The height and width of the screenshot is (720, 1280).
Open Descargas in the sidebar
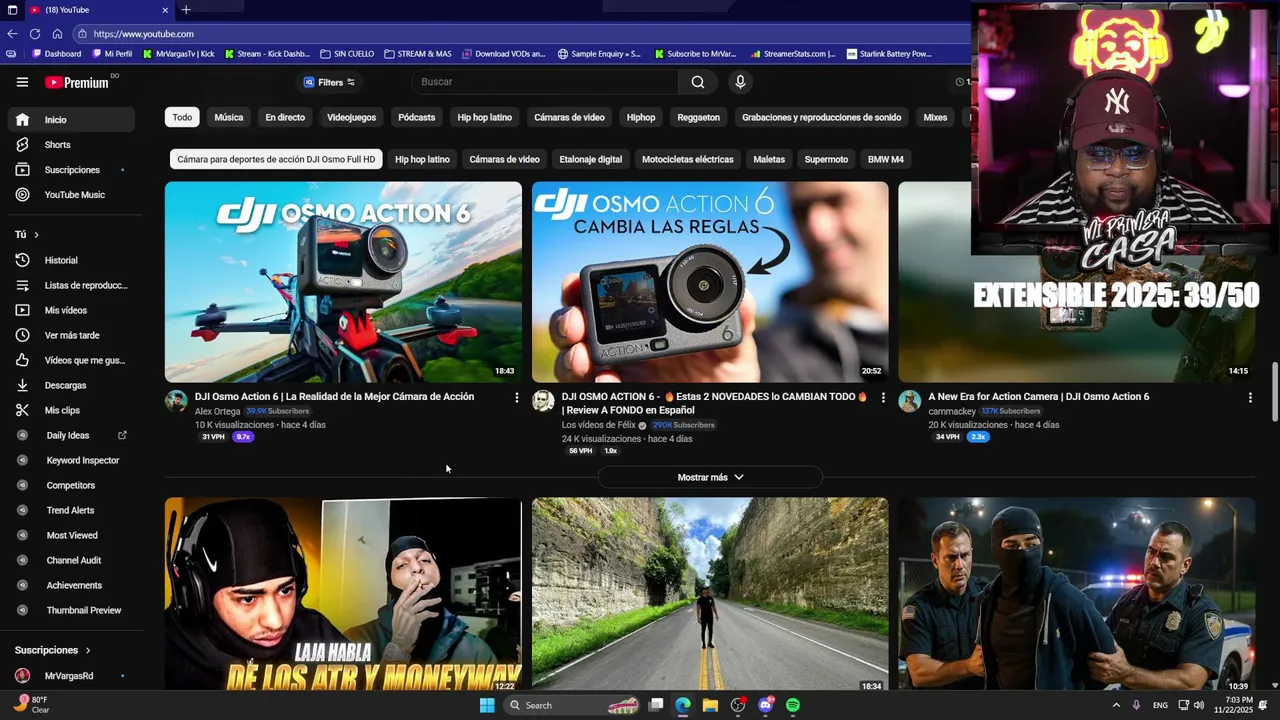coord(70,385)
